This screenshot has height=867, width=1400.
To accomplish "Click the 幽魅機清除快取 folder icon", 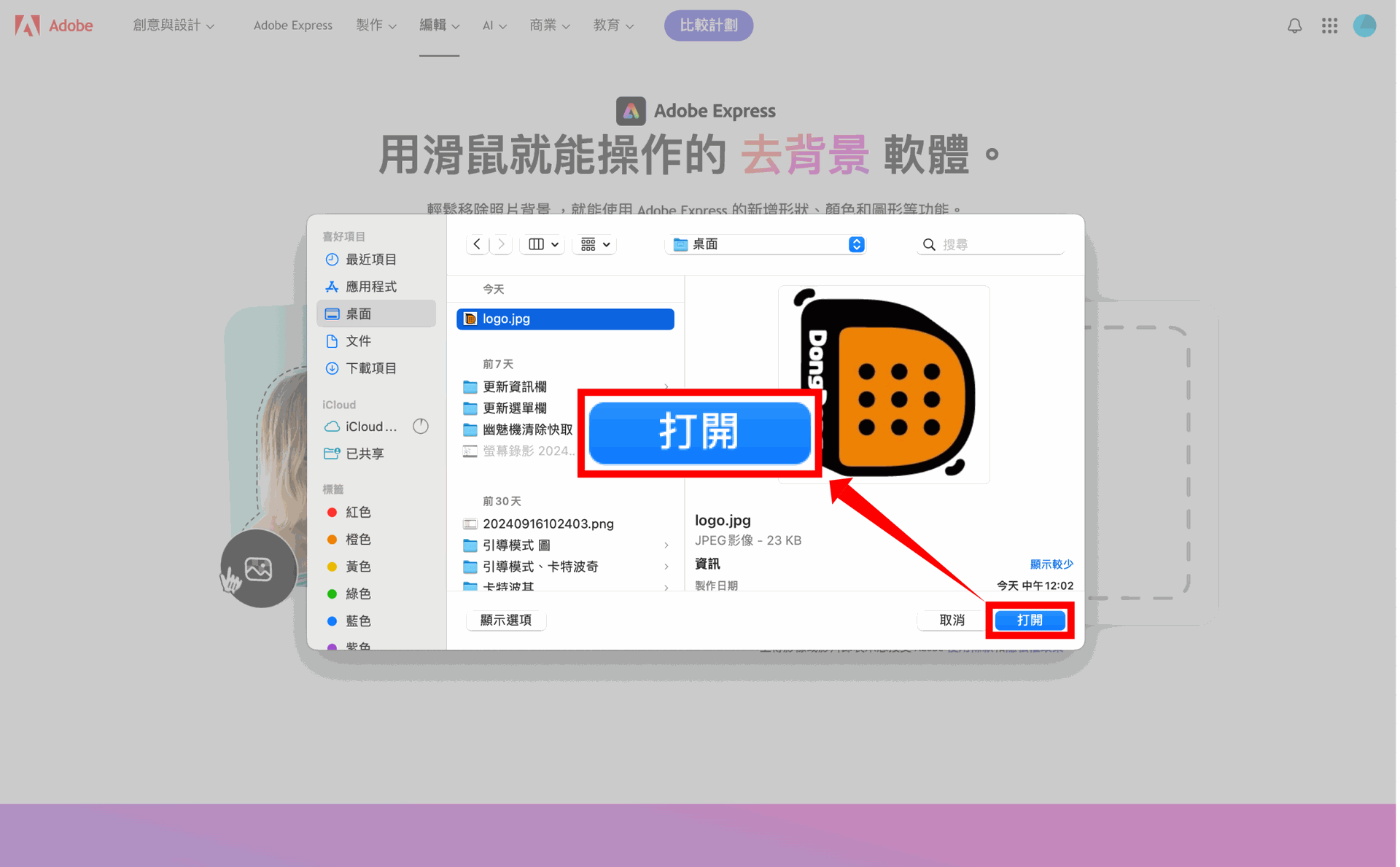I will click(x=470, y=429).
